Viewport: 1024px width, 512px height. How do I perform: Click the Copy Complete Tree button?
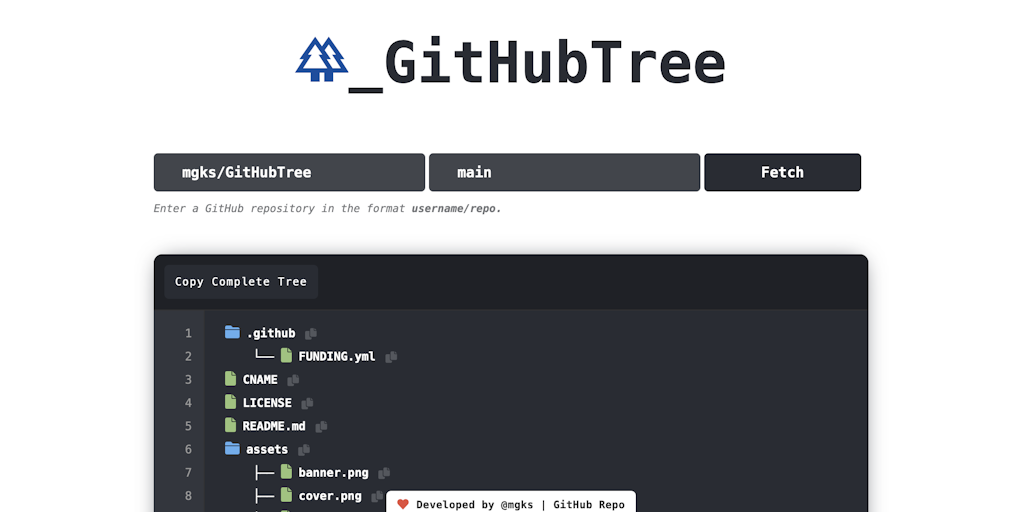[241, 282]
